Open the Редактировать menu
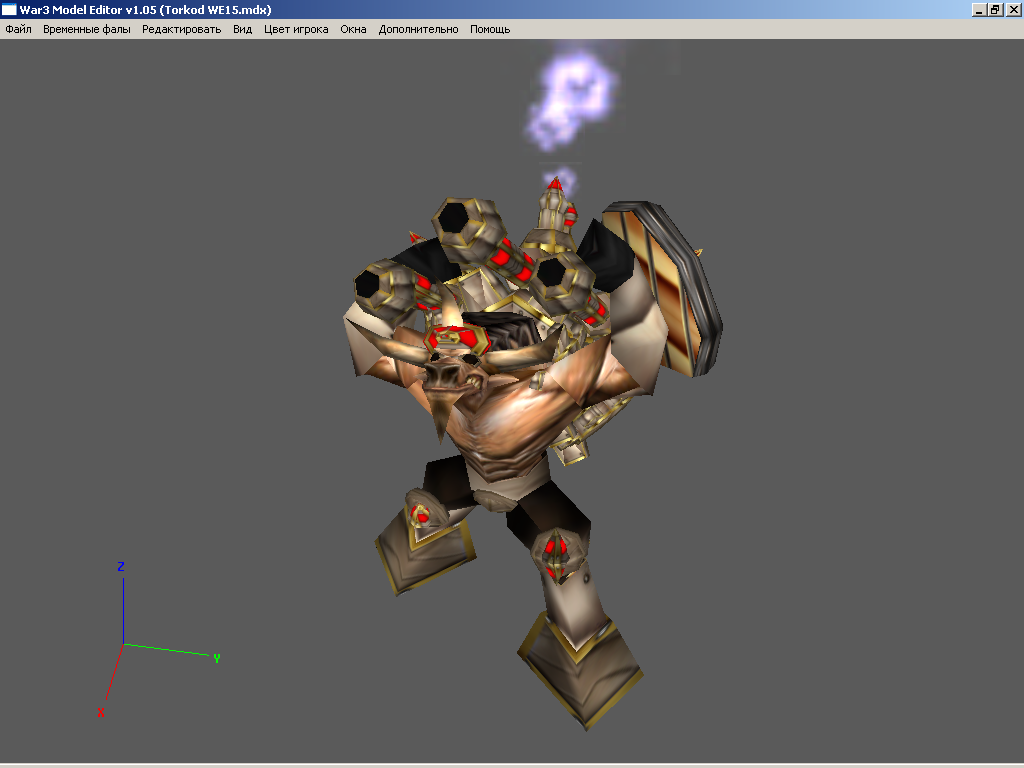 [182, 29]
